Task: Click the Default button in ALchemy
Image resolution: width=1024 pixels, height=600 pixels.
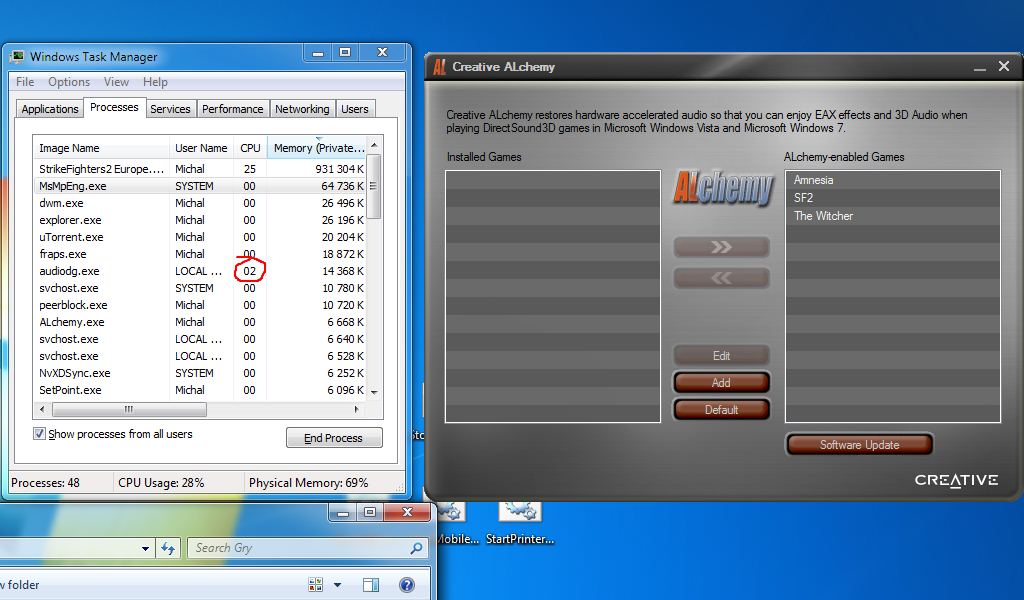Action: tap(721, 410)
